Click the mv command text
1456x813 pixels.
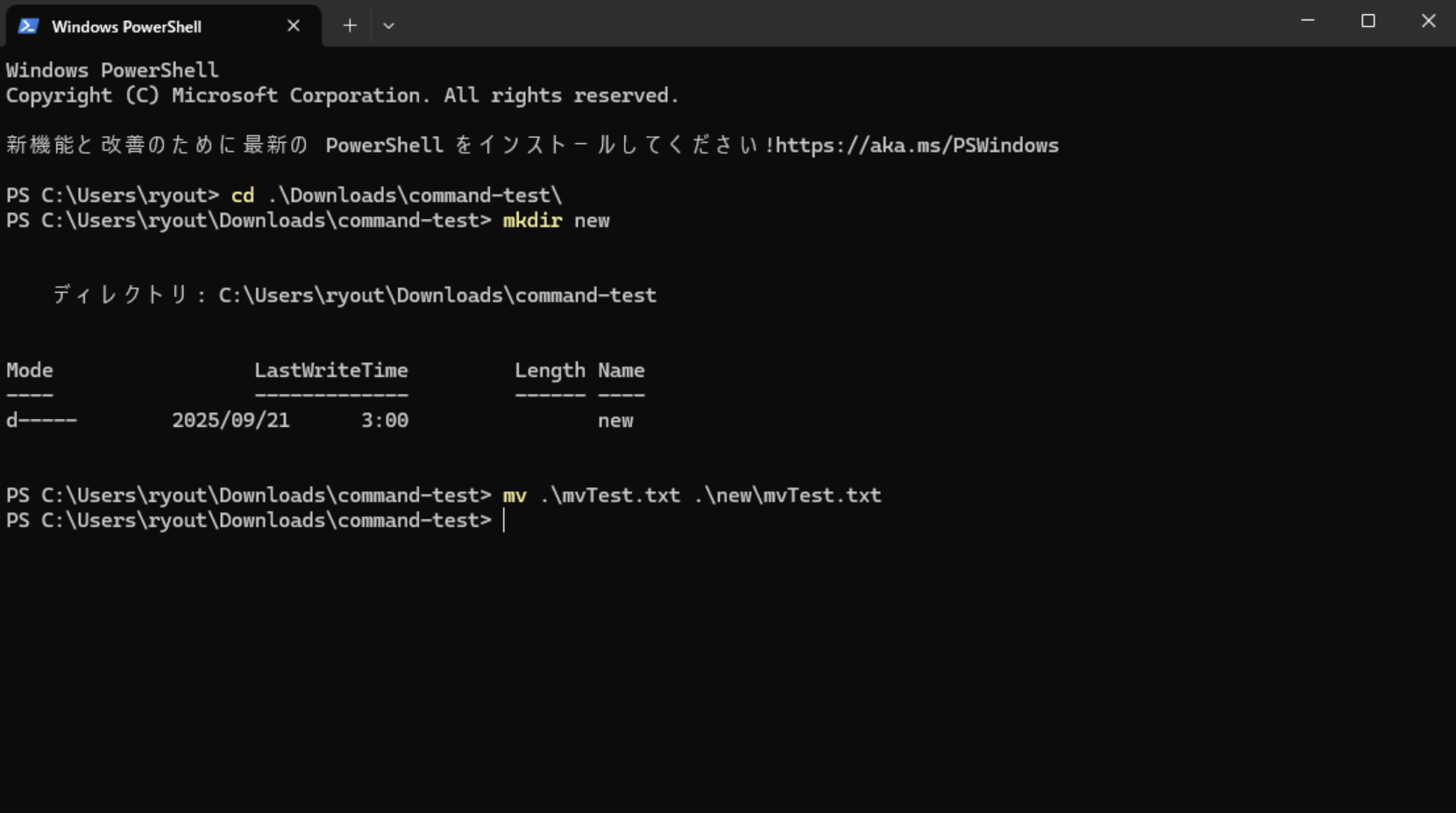pyautogui.click(x=515, y=496)
